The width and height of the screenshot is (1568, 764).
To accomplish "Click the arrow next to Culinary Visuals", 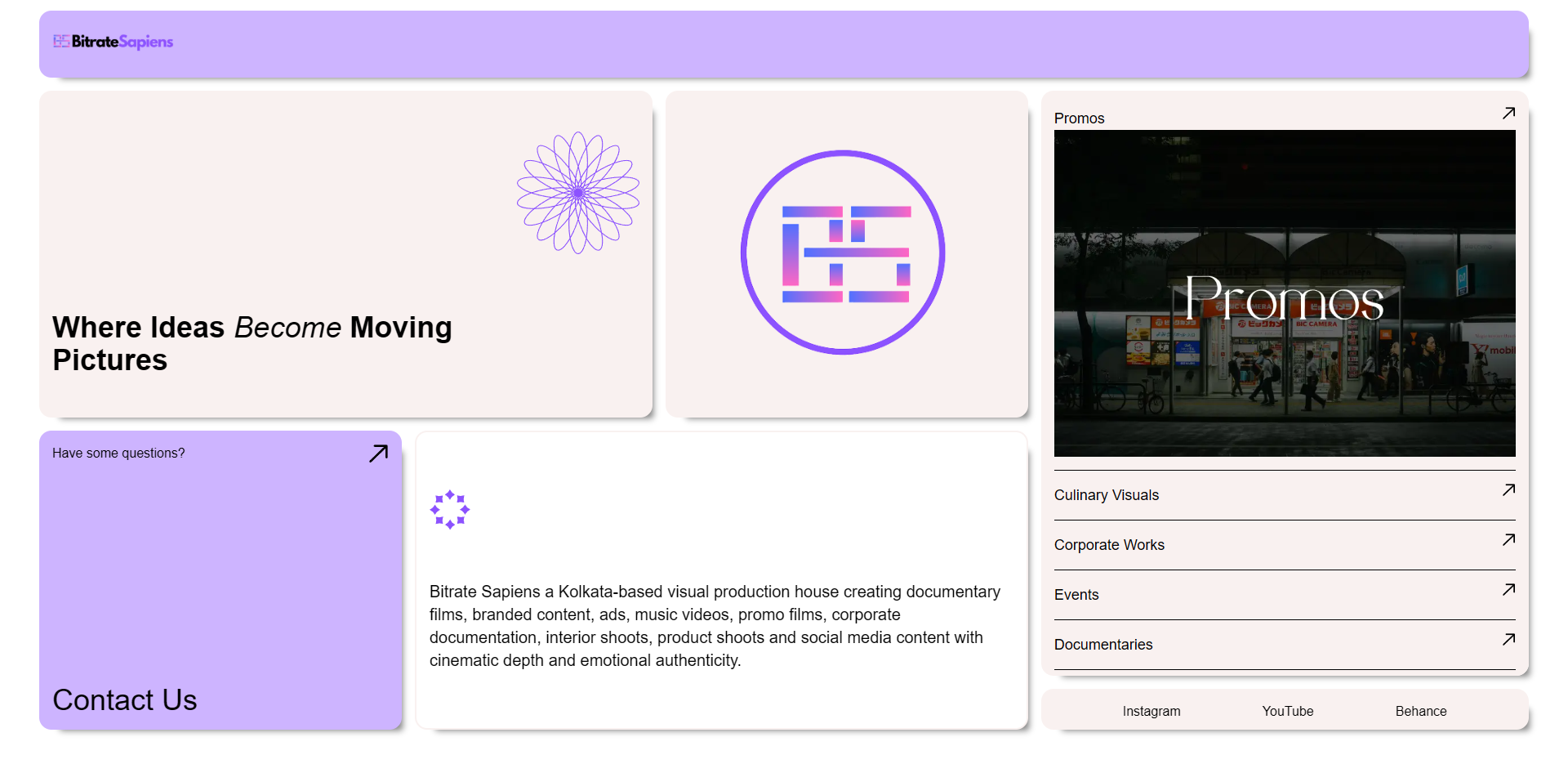I will click(1508, 490).
